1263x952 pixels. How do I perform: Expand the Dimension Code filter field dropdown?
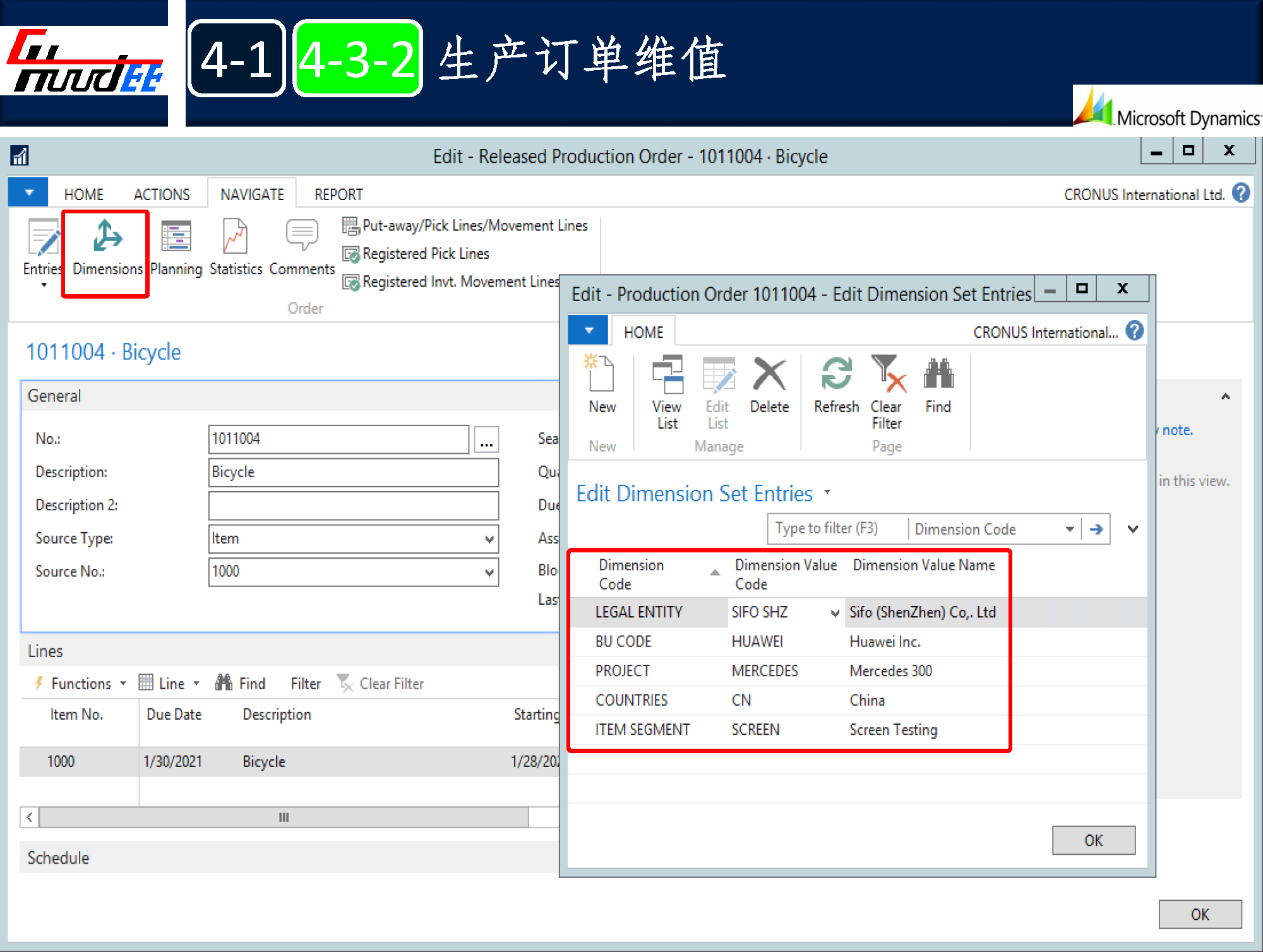point(1069,530)
